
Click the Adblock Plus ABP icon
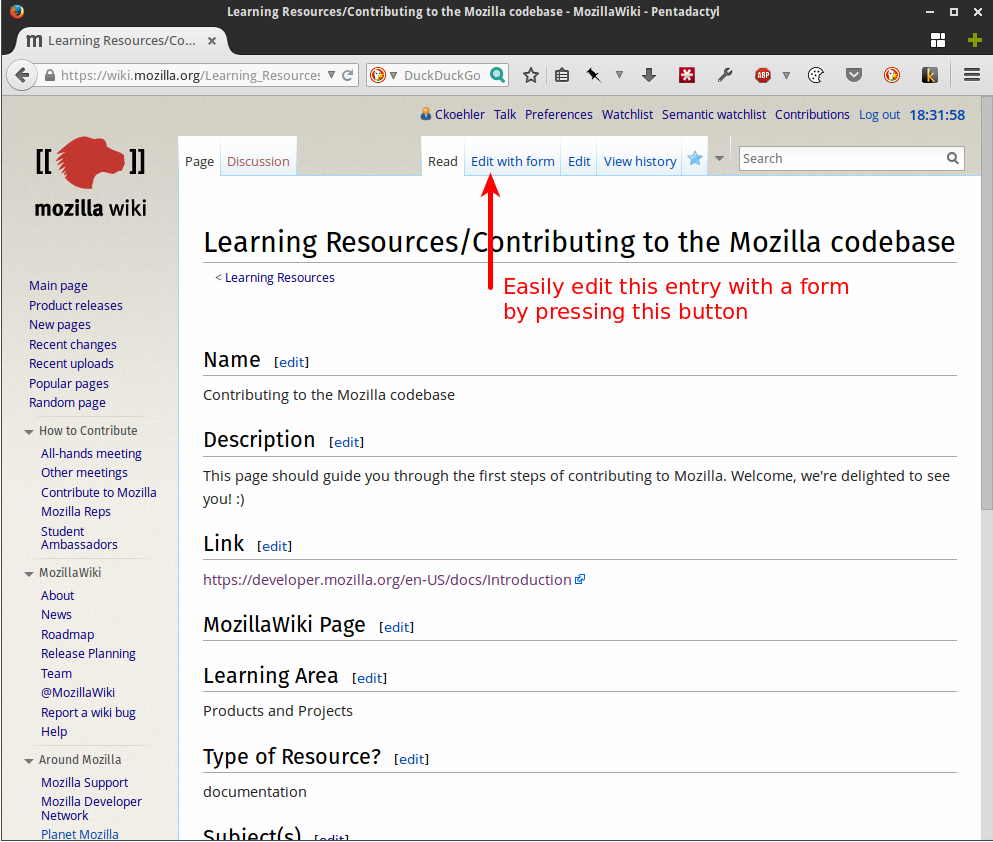tap(762, 75)
